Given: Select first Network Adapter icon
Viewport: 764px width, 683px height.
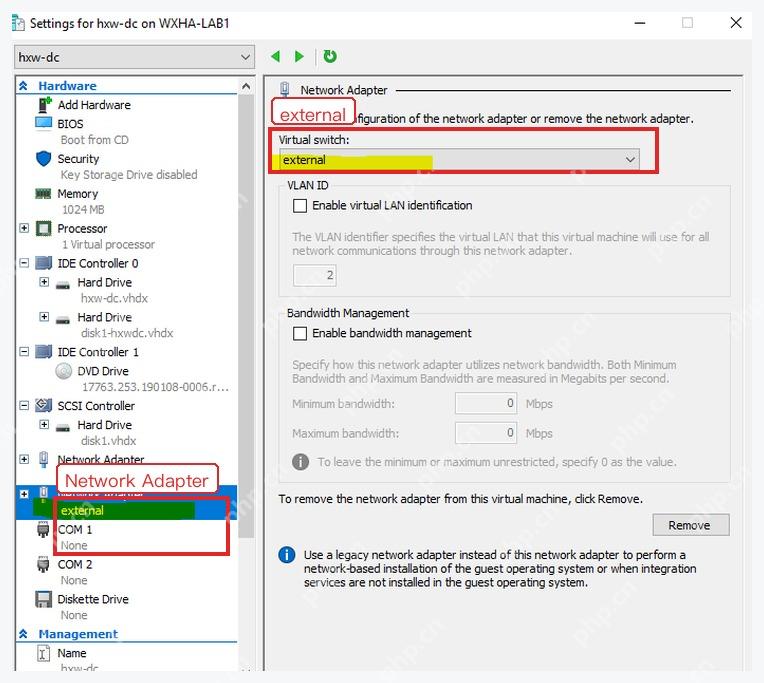Looking at the screenshot, I should [43, 459].
